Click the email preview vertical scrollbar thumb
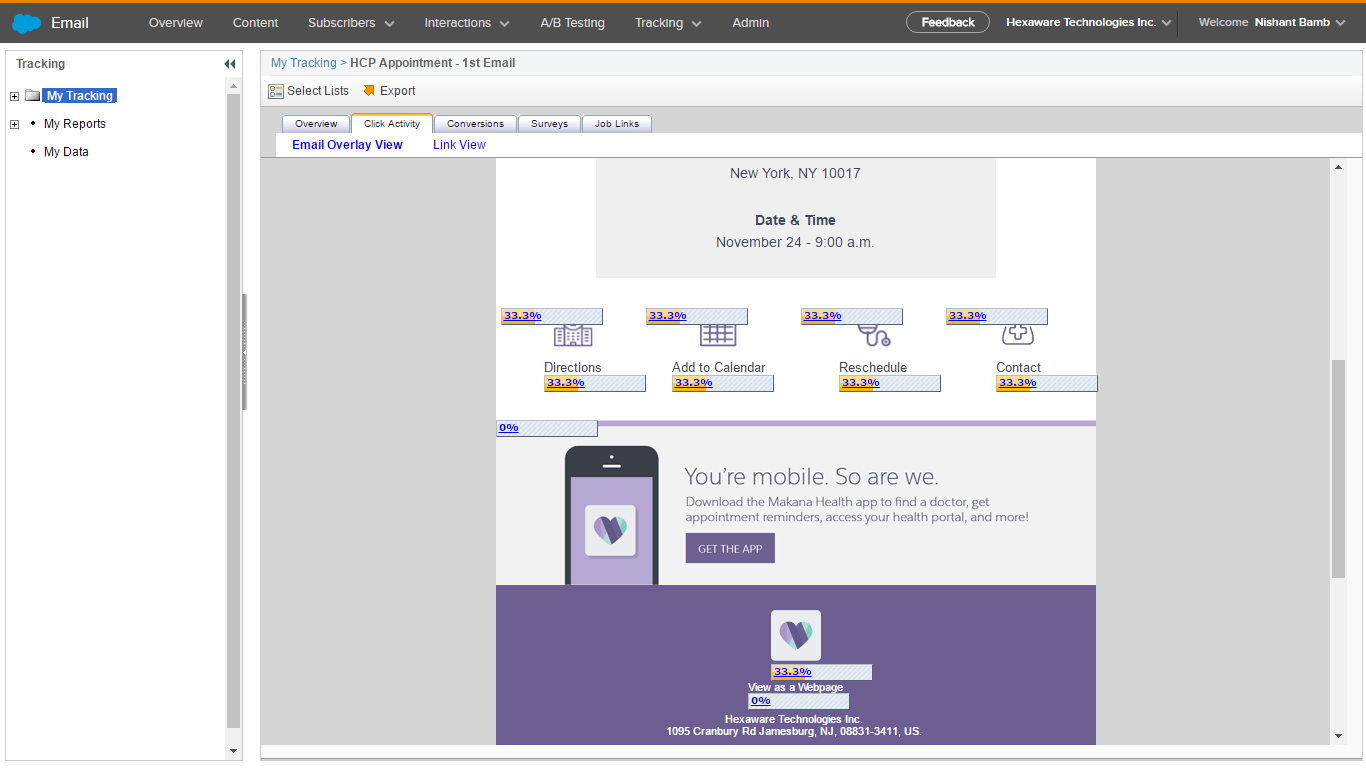 pyautogui.click(x=1338, y=468)
